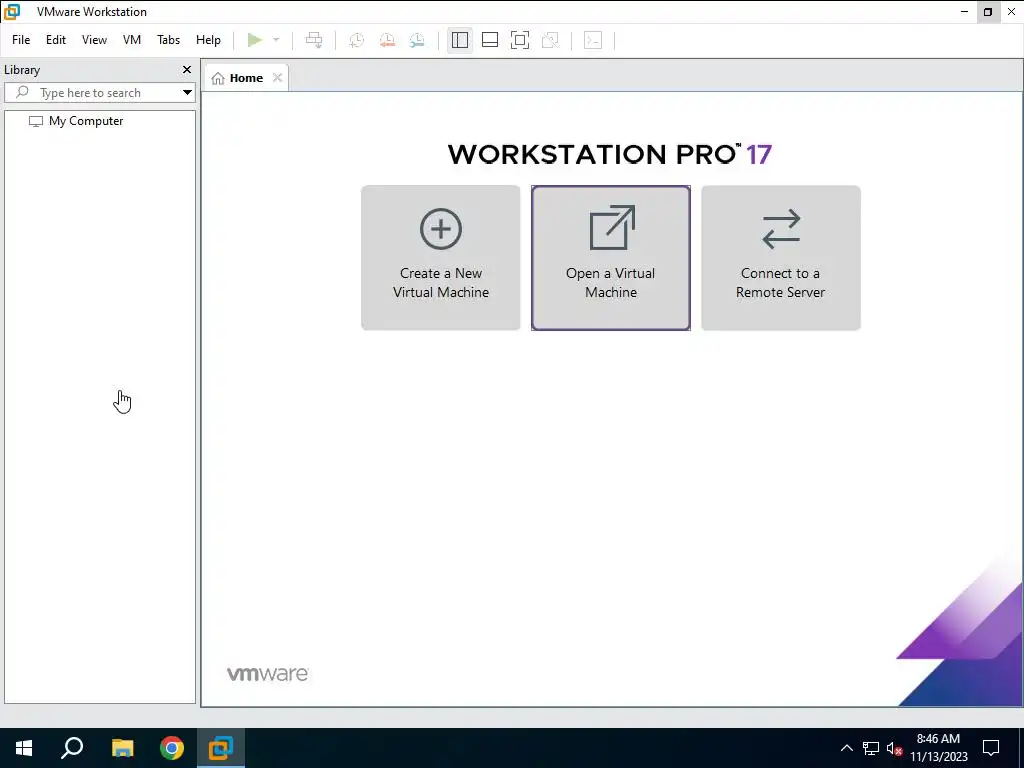1024x768 pixels.
Task: Click Create a New Virtual Machine
Action: (441, 258)
